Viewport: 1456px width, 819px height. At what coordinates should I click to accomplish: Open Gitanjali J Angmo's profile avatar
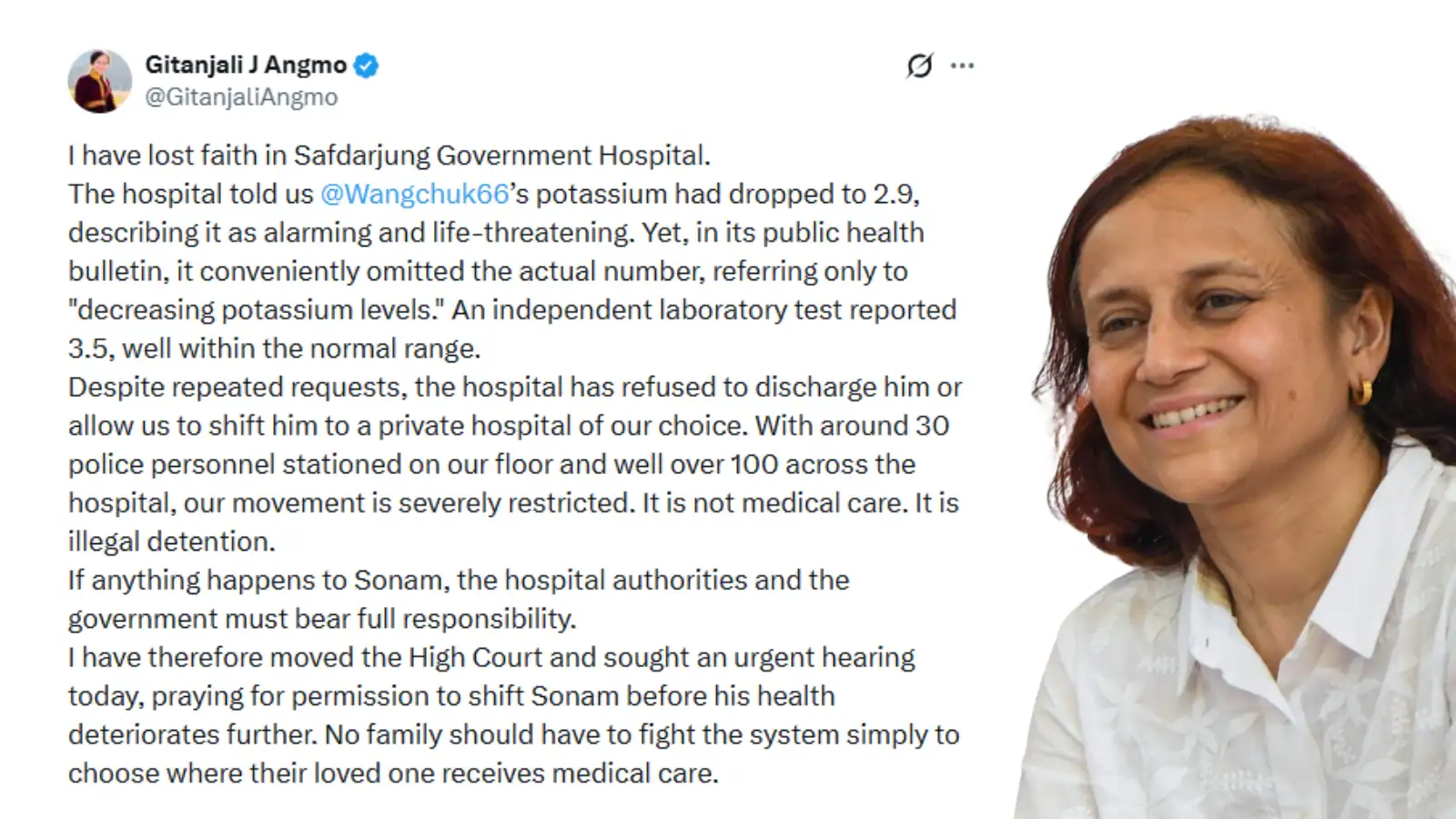[x=100, y=81]
